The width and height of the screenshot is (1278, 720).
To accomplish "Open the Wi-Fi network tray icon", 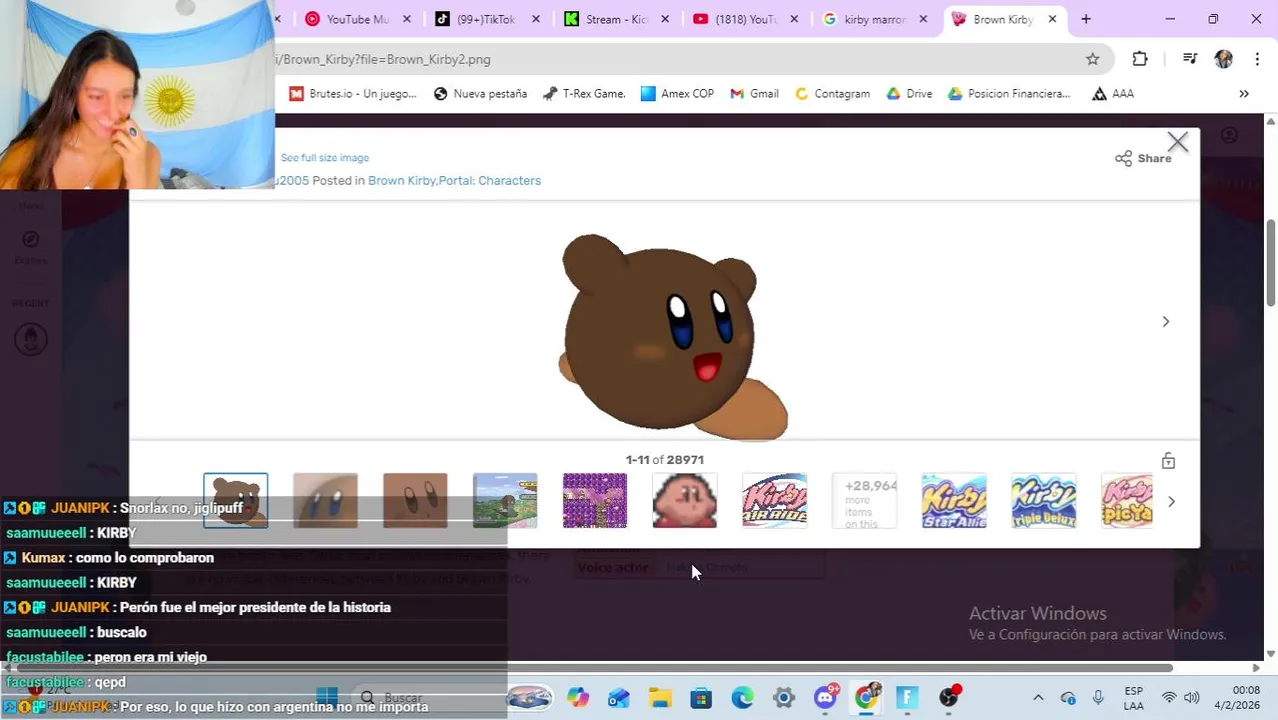I will pos(1168,698).
